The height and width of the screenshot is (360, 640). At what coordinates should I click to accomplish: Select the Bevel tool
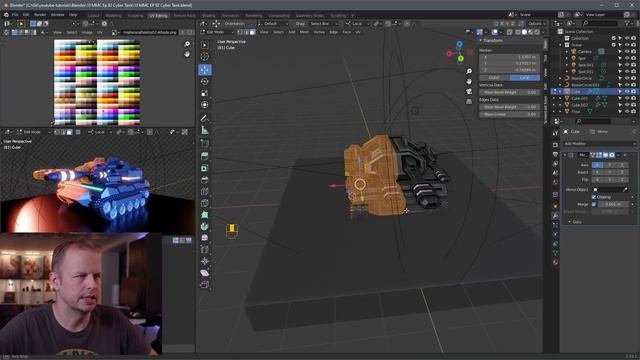tap(205, 180)
